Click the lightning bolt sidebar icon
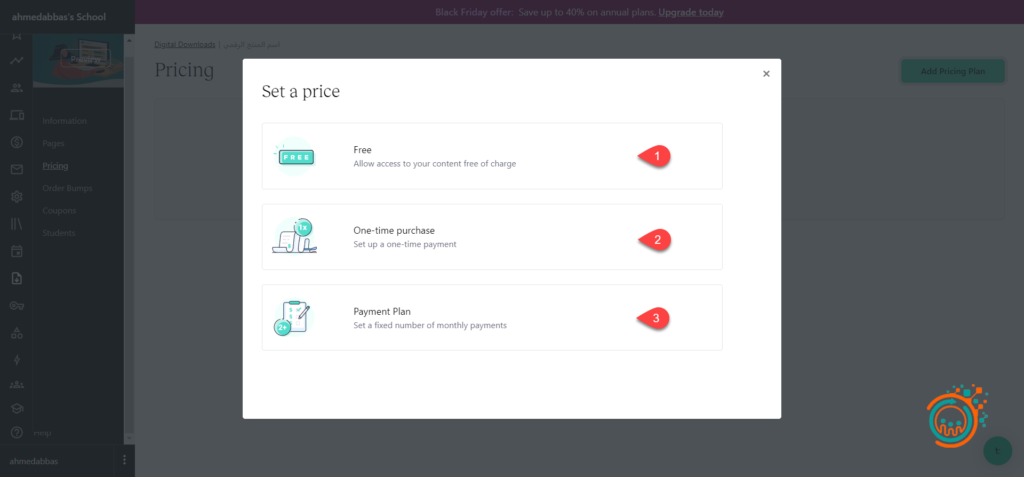 click(x=16, y=359)
